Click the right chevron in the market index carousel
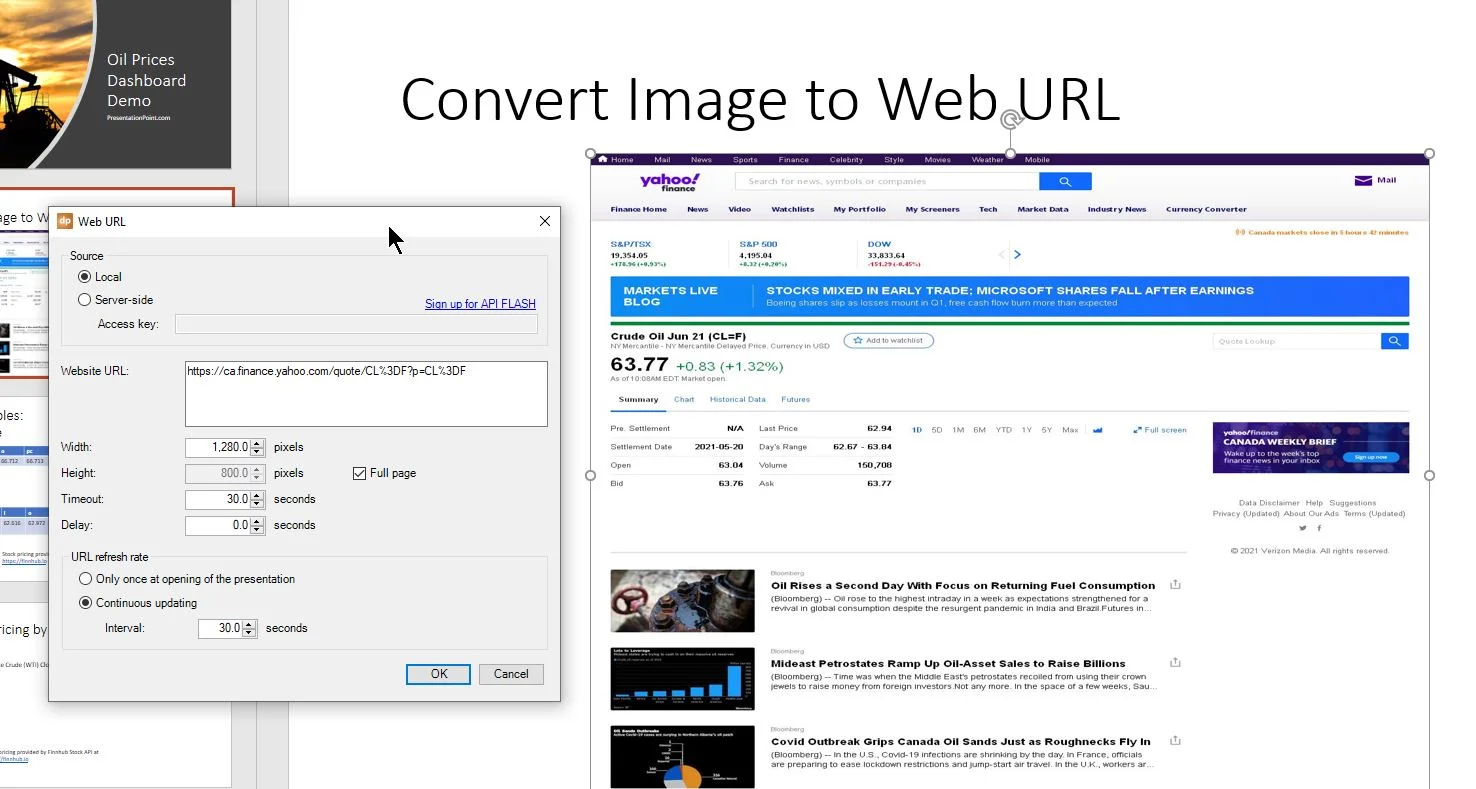This screenshot has width=1476, height=789. point(1017,255)
